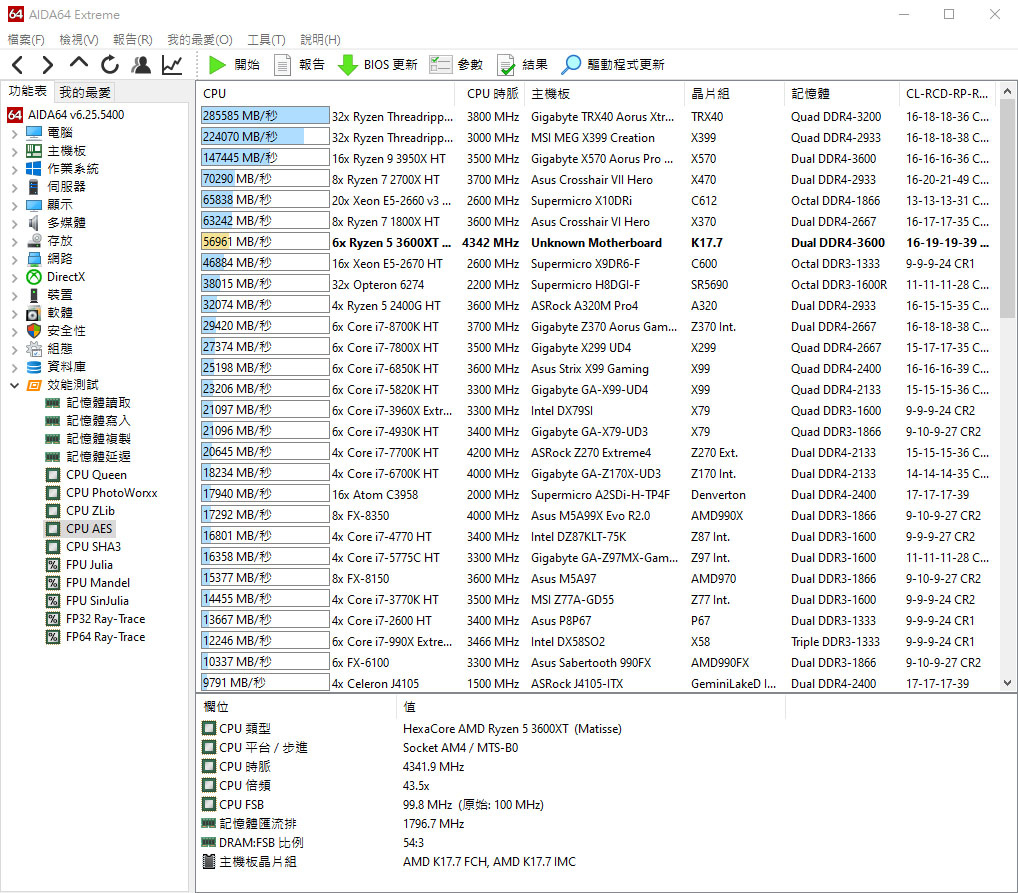The image size is (1018, 893).
Task: Select CPU Queen benchmark
Action: click(86, 475)
